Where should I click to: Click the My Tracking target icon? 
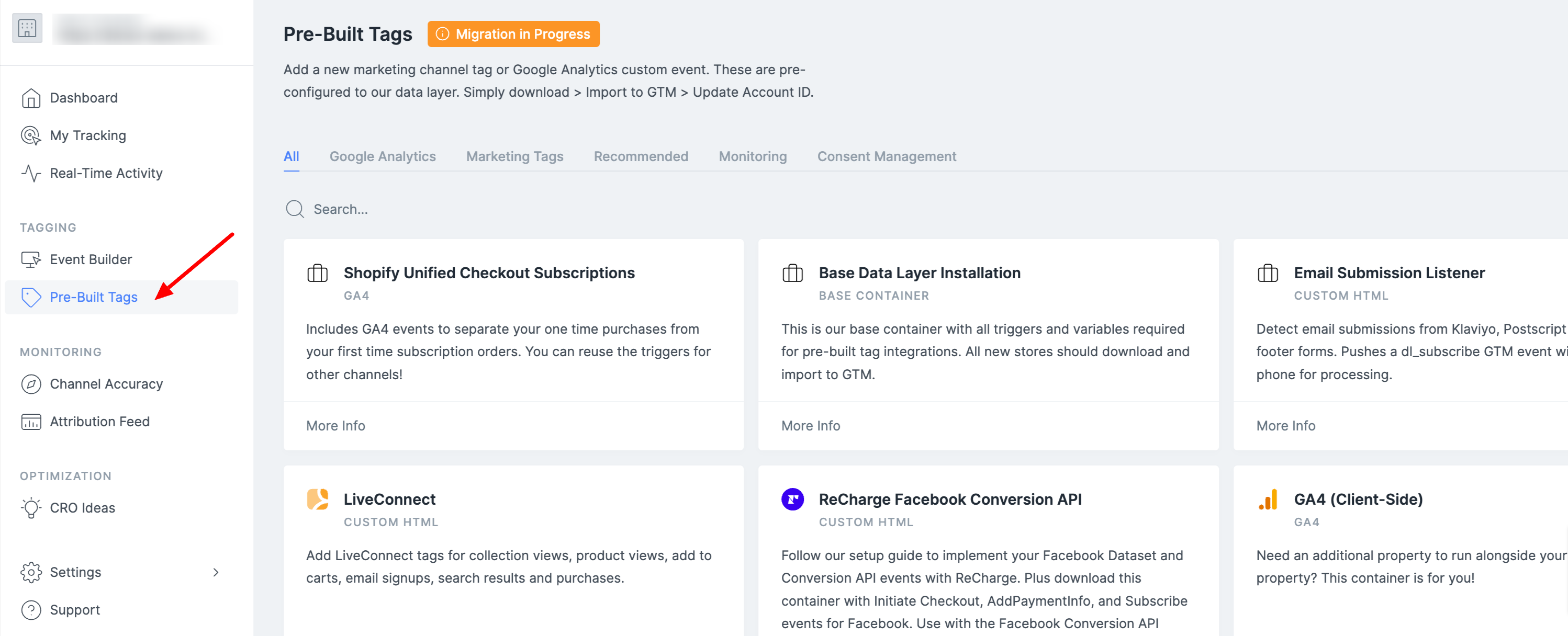coord(30,135)
